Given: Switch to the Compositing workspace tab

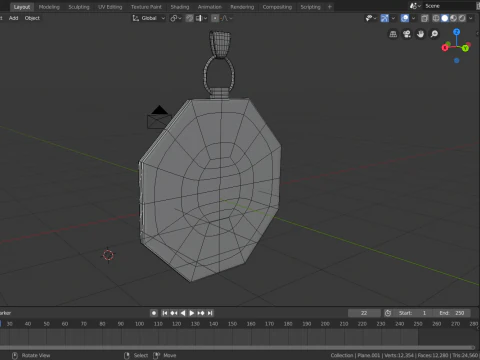Looking at the screenshot, I should tap(277, 7).
